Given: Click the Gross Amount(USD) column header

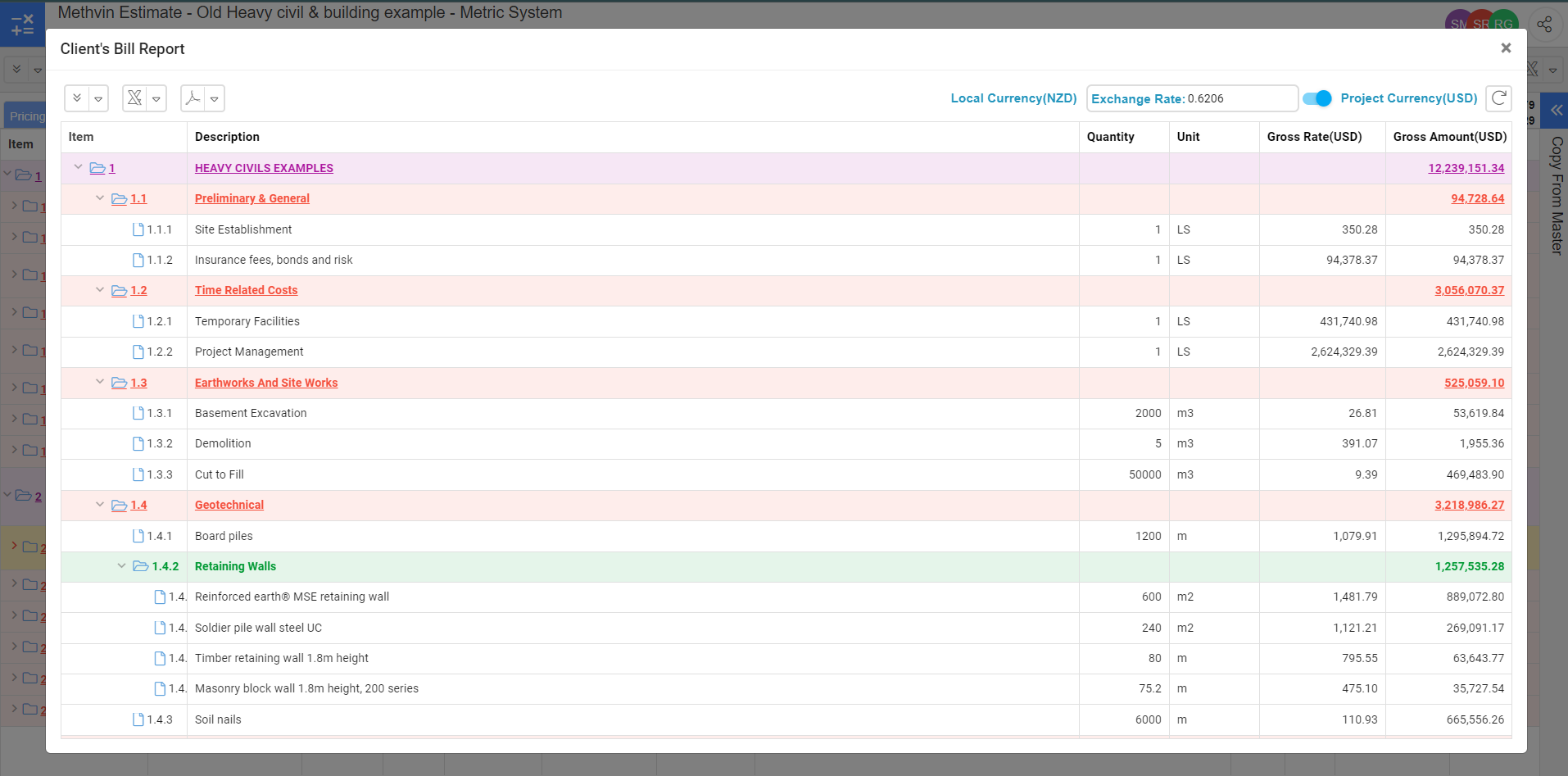Looking at the screenshot, I should [1449, 137].
